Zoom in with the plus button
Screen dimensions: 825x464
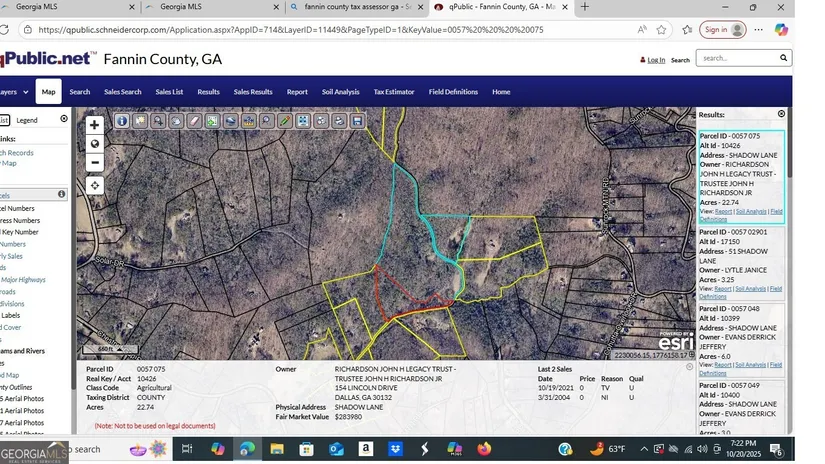coord(95,126)
